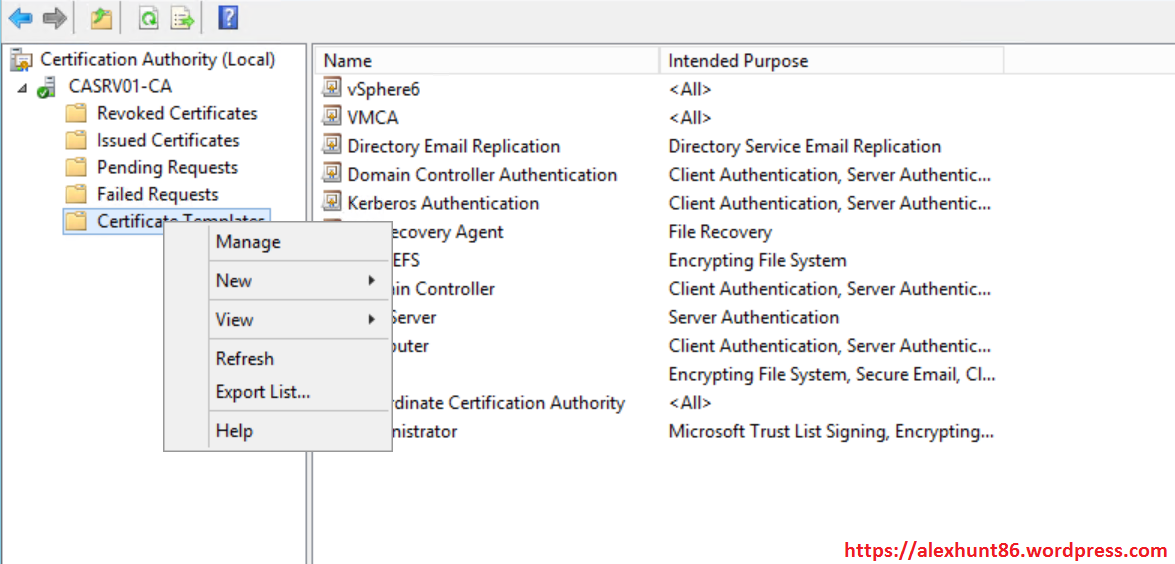The width and height of the screenshot is (1175, 564).
Task: Collapse the CASRV01-CA tree node
Action: 23,87
